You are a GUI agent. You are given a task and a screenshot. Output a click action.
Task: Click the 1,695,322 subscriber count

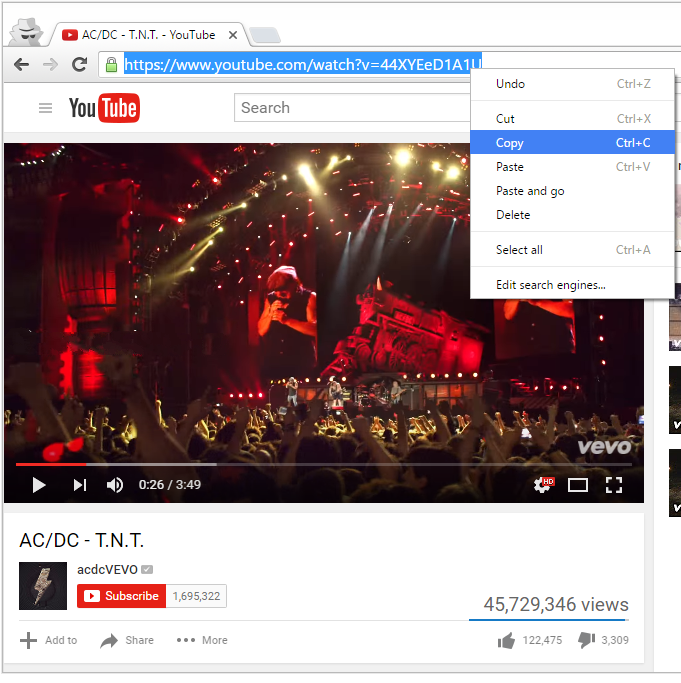tap(197, 596)
